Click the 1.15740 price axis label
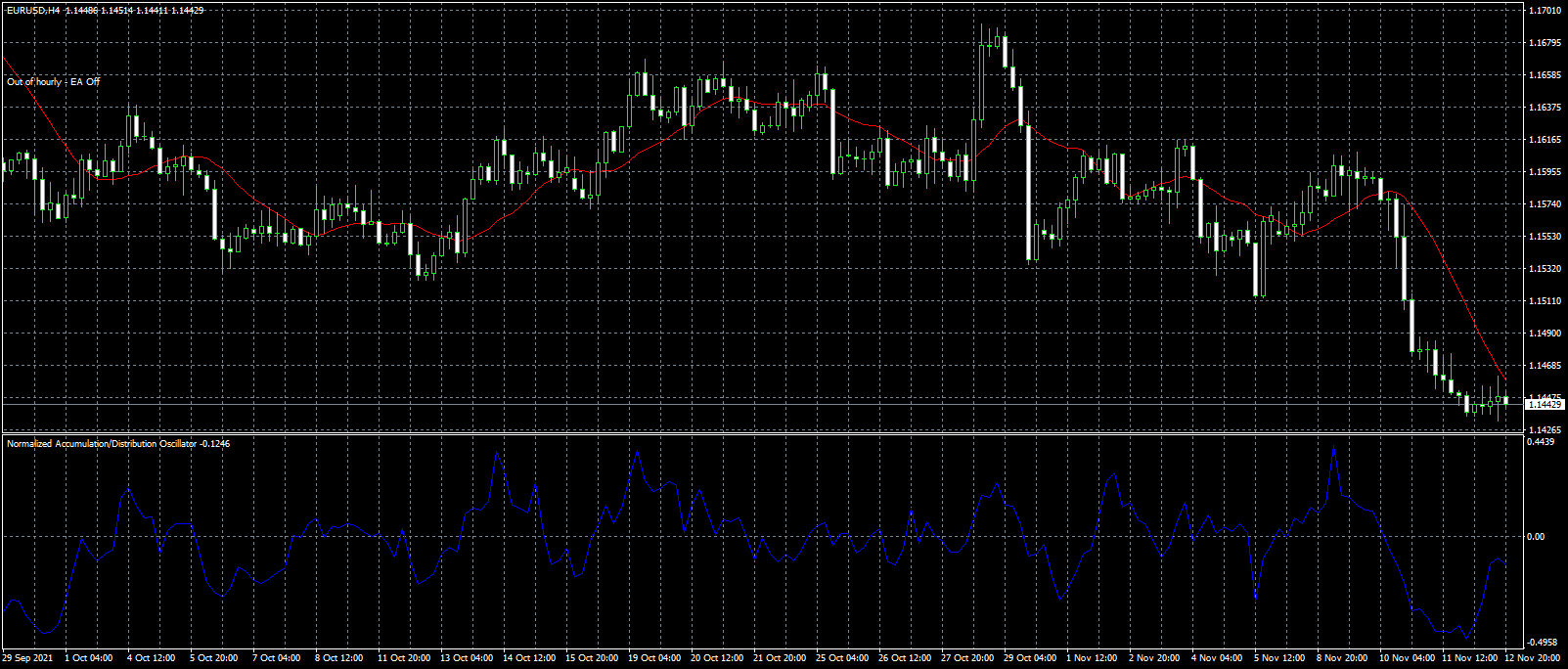The width and height of the screenshot is (1568, 669). point(1545,204)
